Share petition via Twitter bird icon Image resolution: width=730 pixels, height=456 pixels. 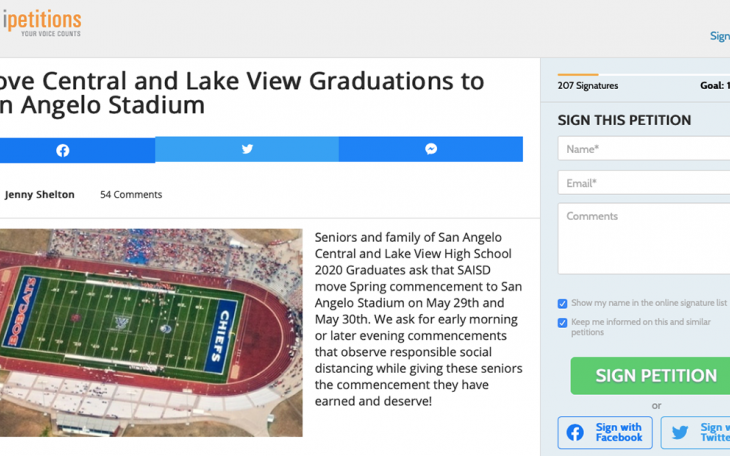tap(247, 149)
